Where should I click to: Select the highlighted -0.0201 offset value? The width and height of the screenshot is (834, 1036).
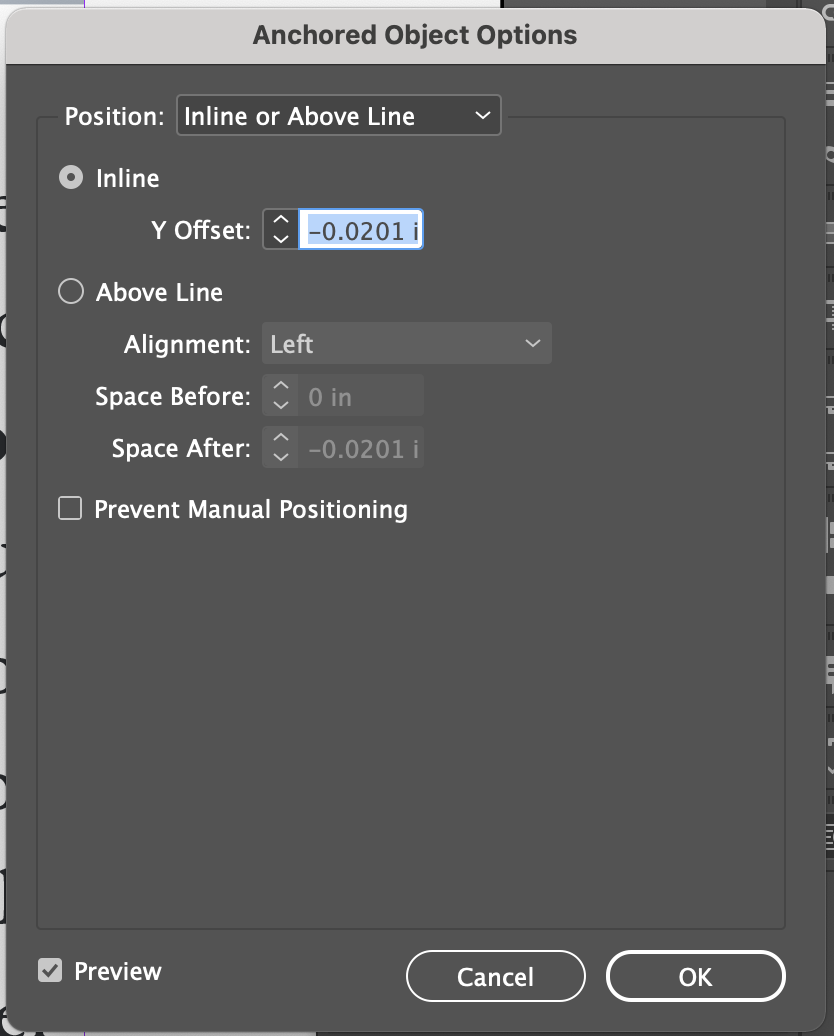[360, 229]
